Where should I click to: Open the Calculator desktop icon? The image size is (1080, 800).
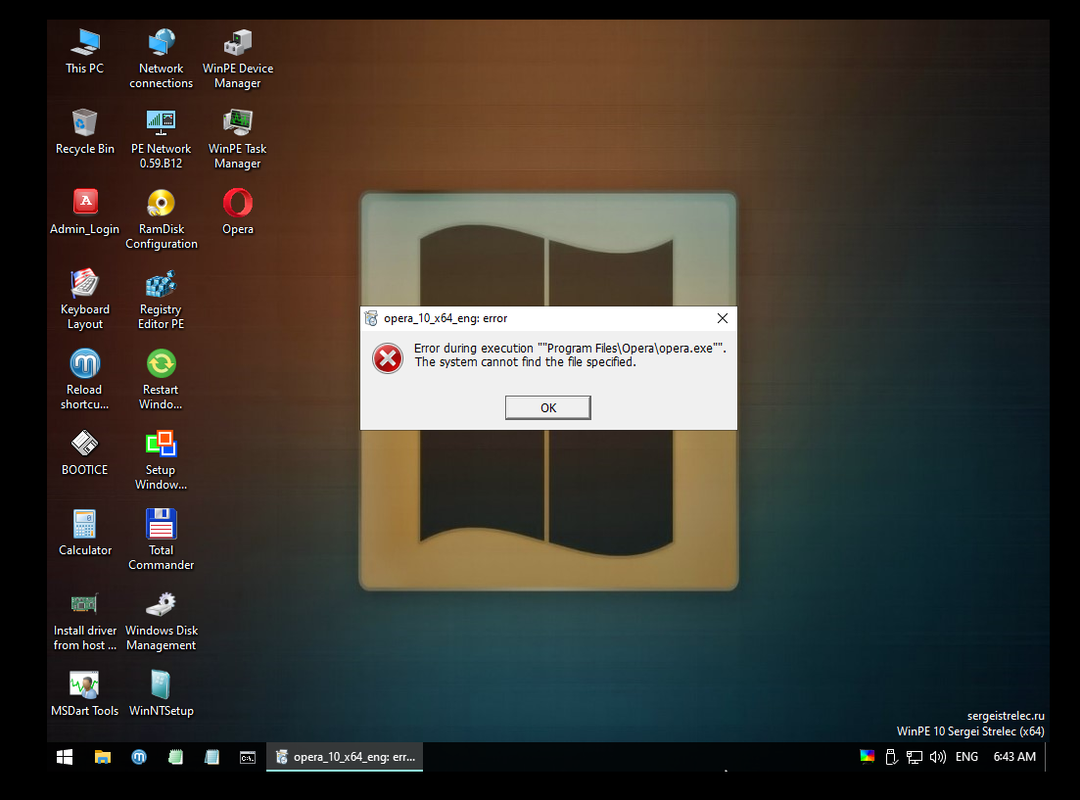click(x=85, y=533)
